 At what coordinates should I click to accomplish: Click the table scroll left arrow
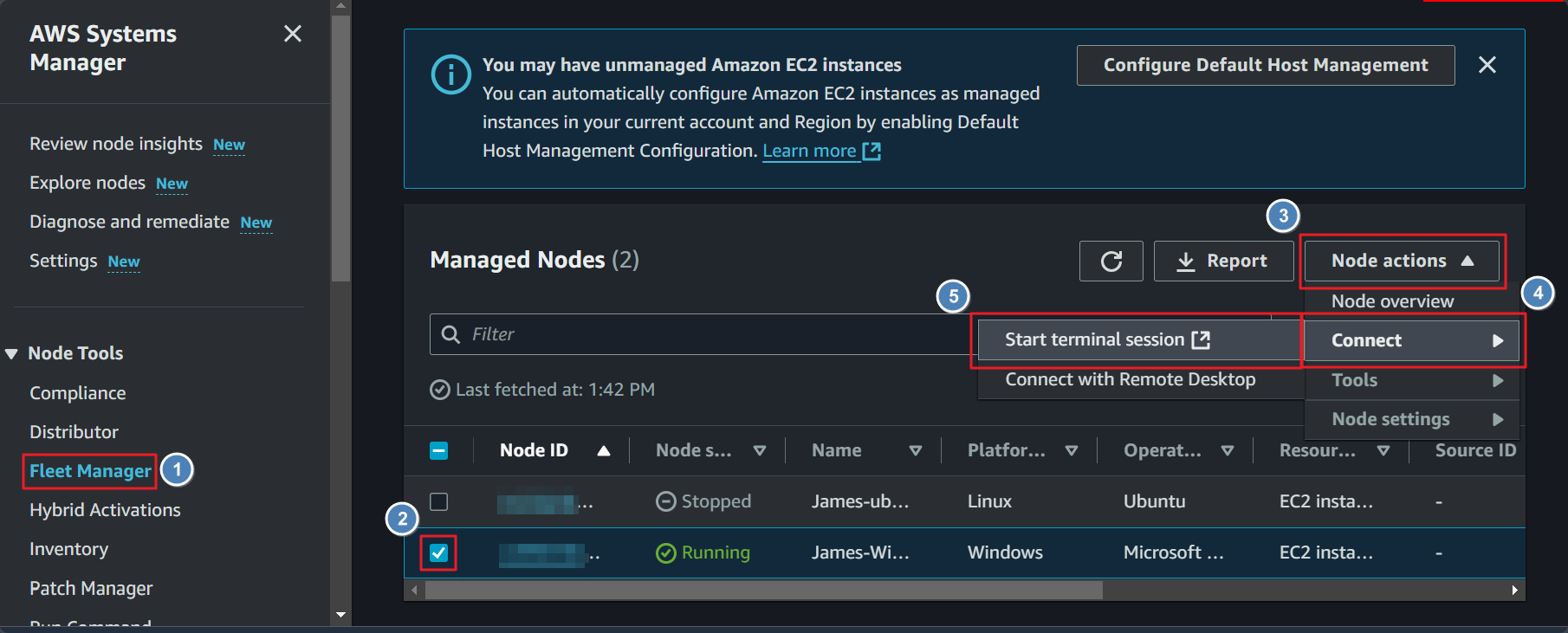(x=414, y=591)
